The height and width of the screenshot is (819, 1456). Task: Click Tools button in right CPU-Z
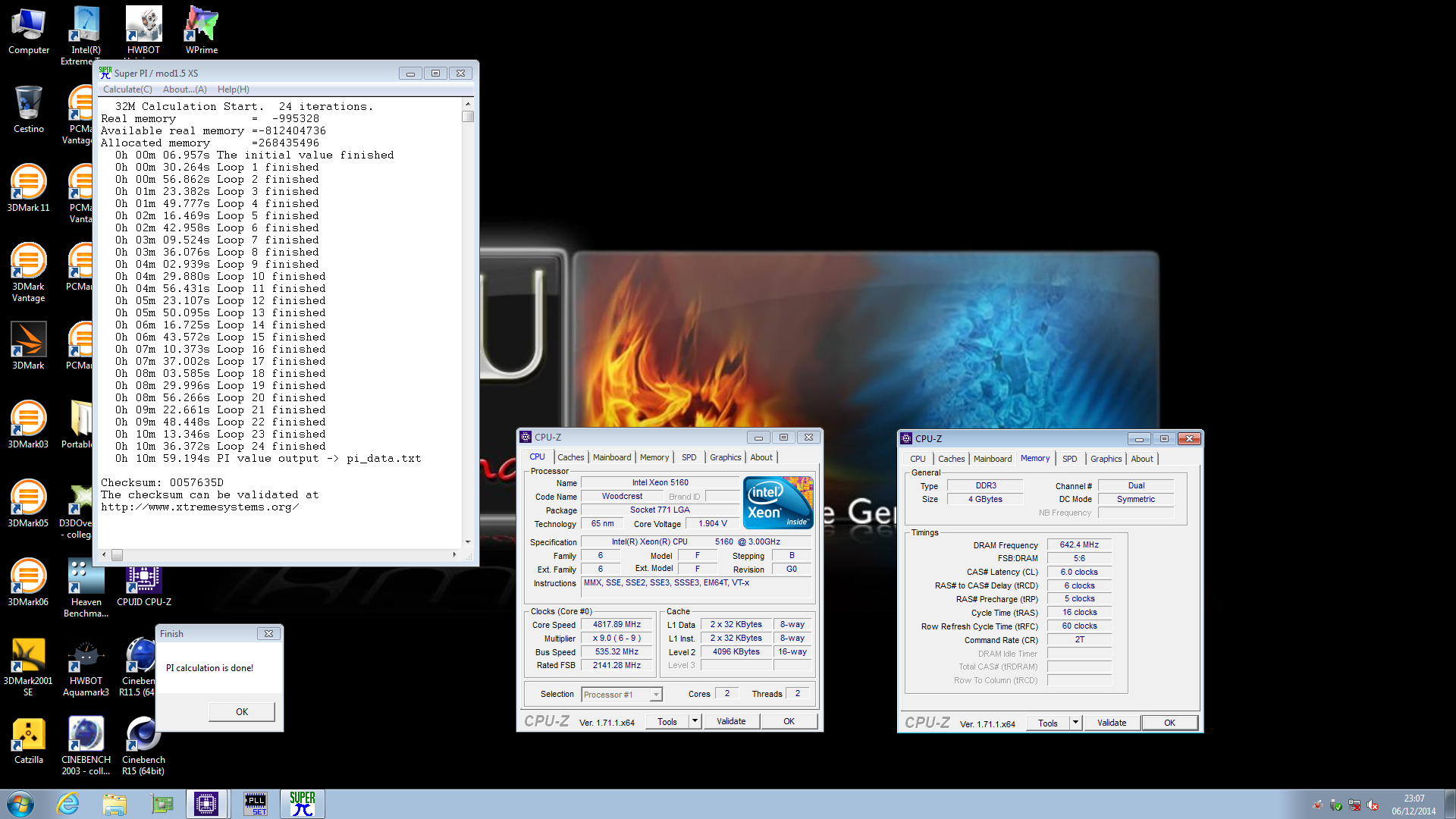[1048, 723]
